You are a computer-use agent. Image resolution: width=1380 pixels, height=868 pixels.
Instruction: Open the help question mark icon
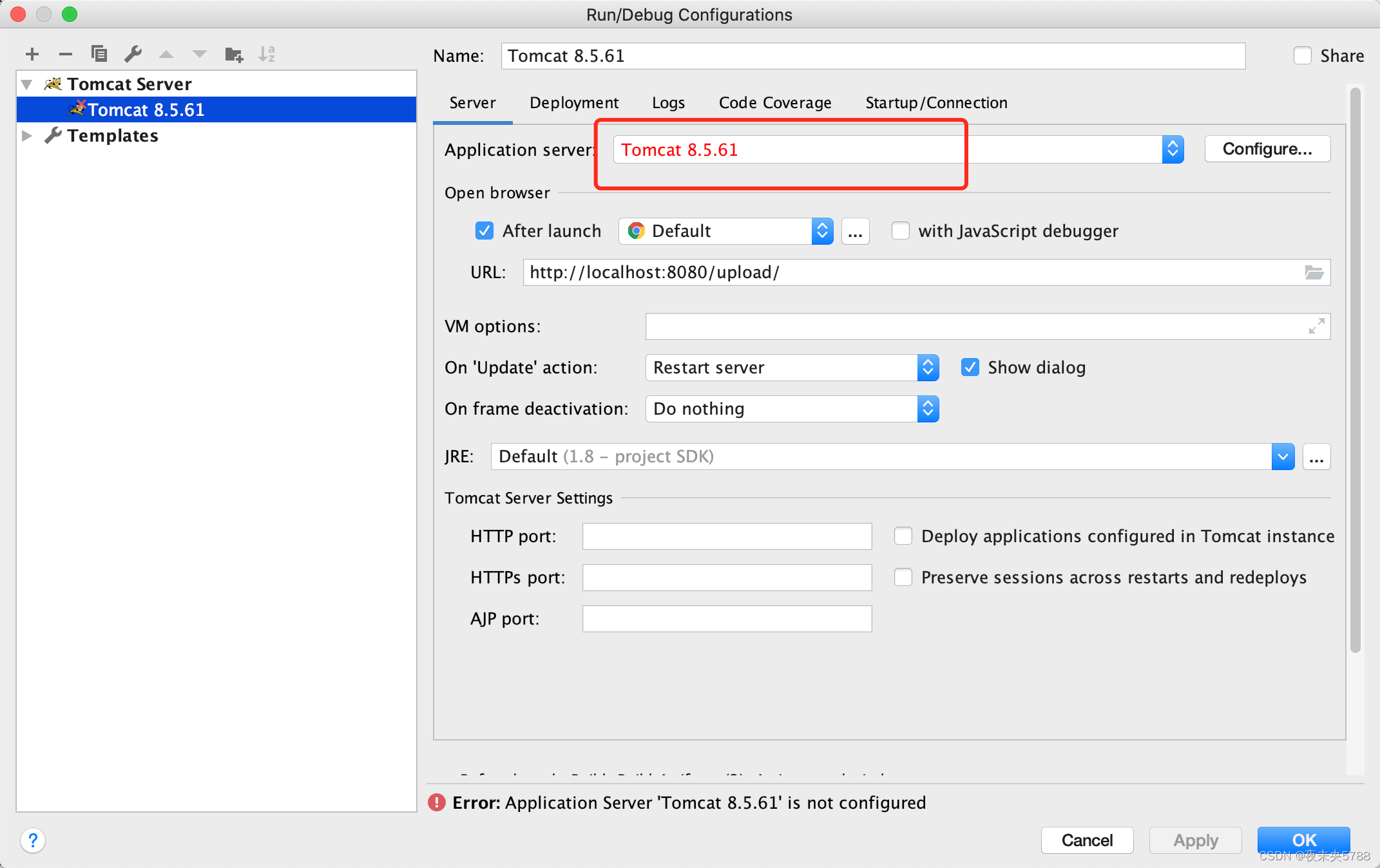(x=33, y=840)
